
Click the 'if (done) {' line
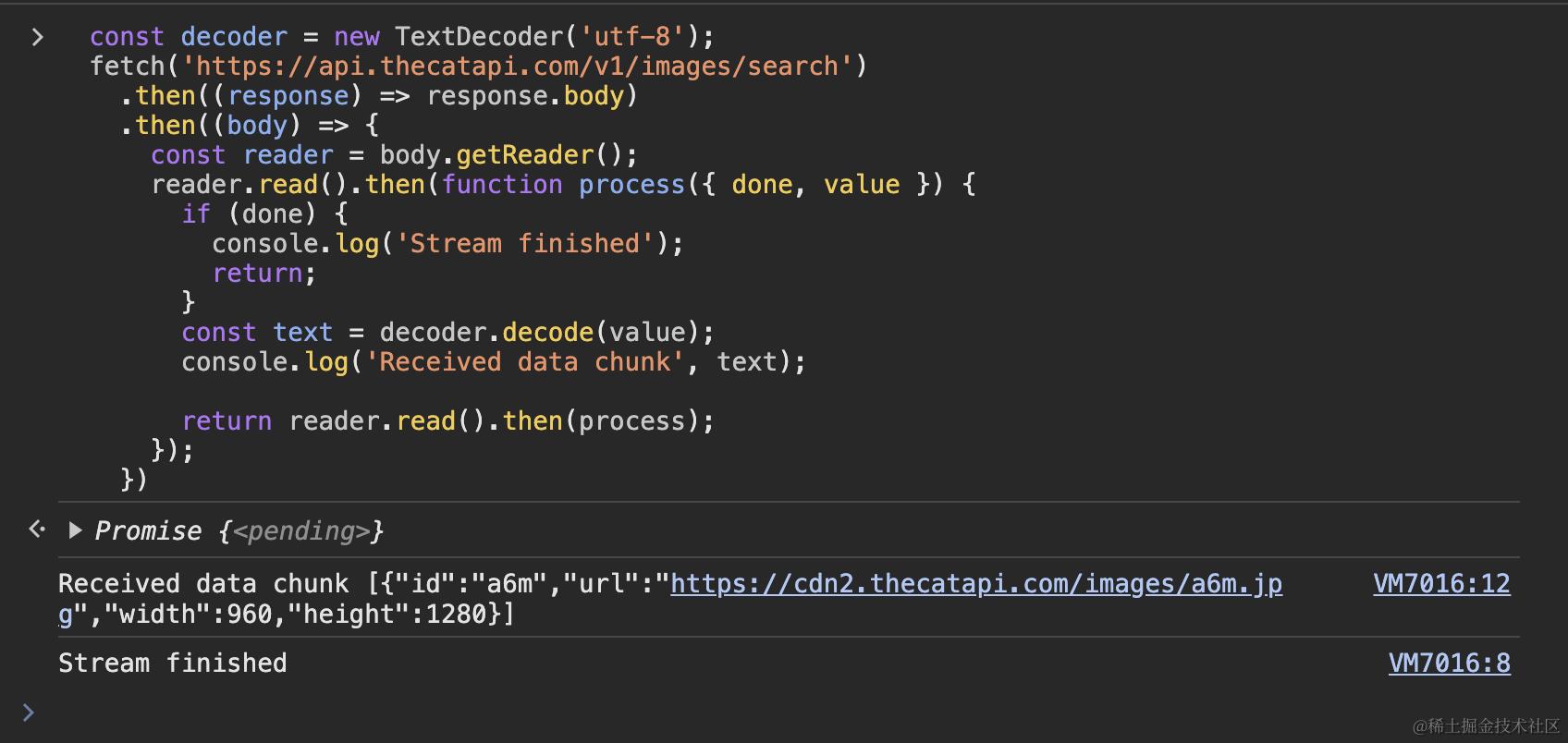click(x=264, y=214)
